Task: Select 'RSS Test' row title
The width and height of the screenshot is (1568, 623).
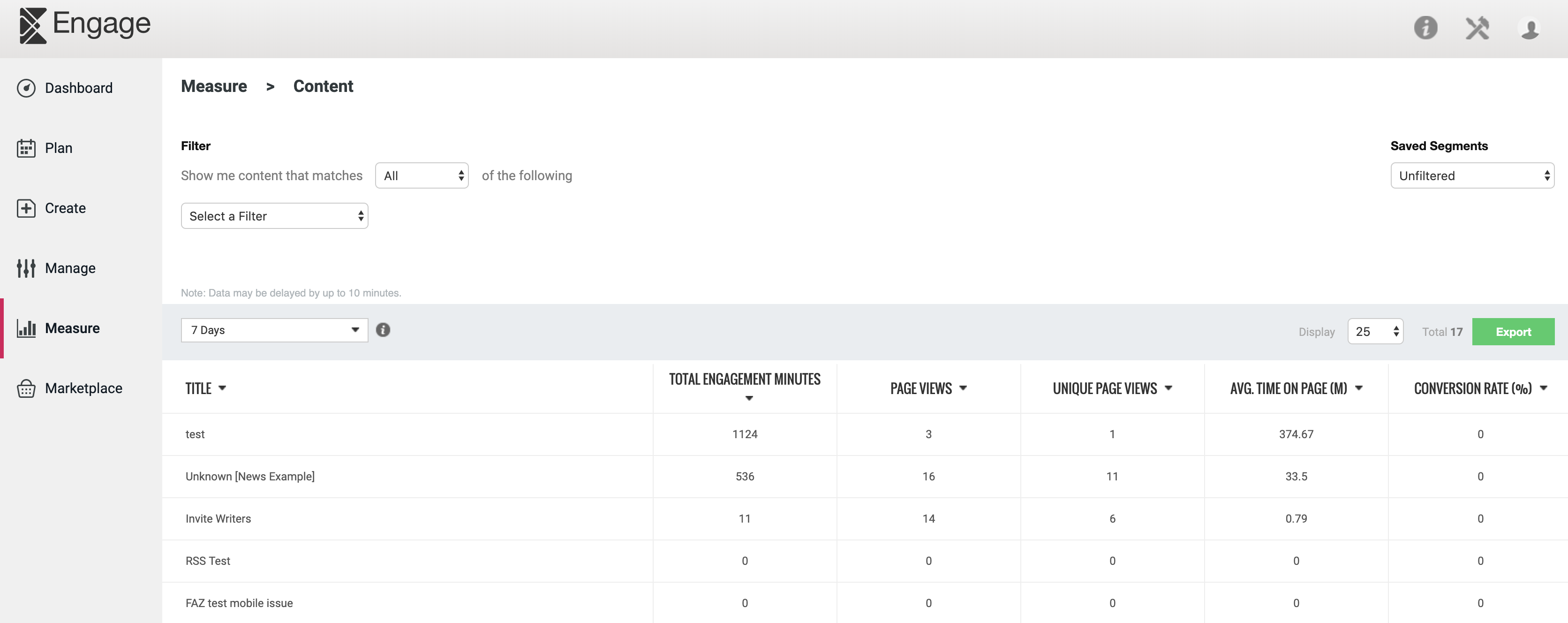Action: pos(208,561)
